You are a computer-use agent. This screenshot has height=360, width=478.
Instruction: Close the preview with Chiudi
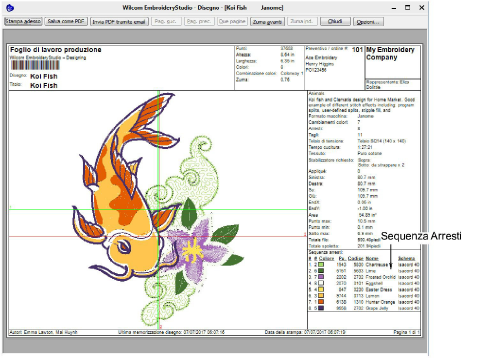[x=335, y=22]
